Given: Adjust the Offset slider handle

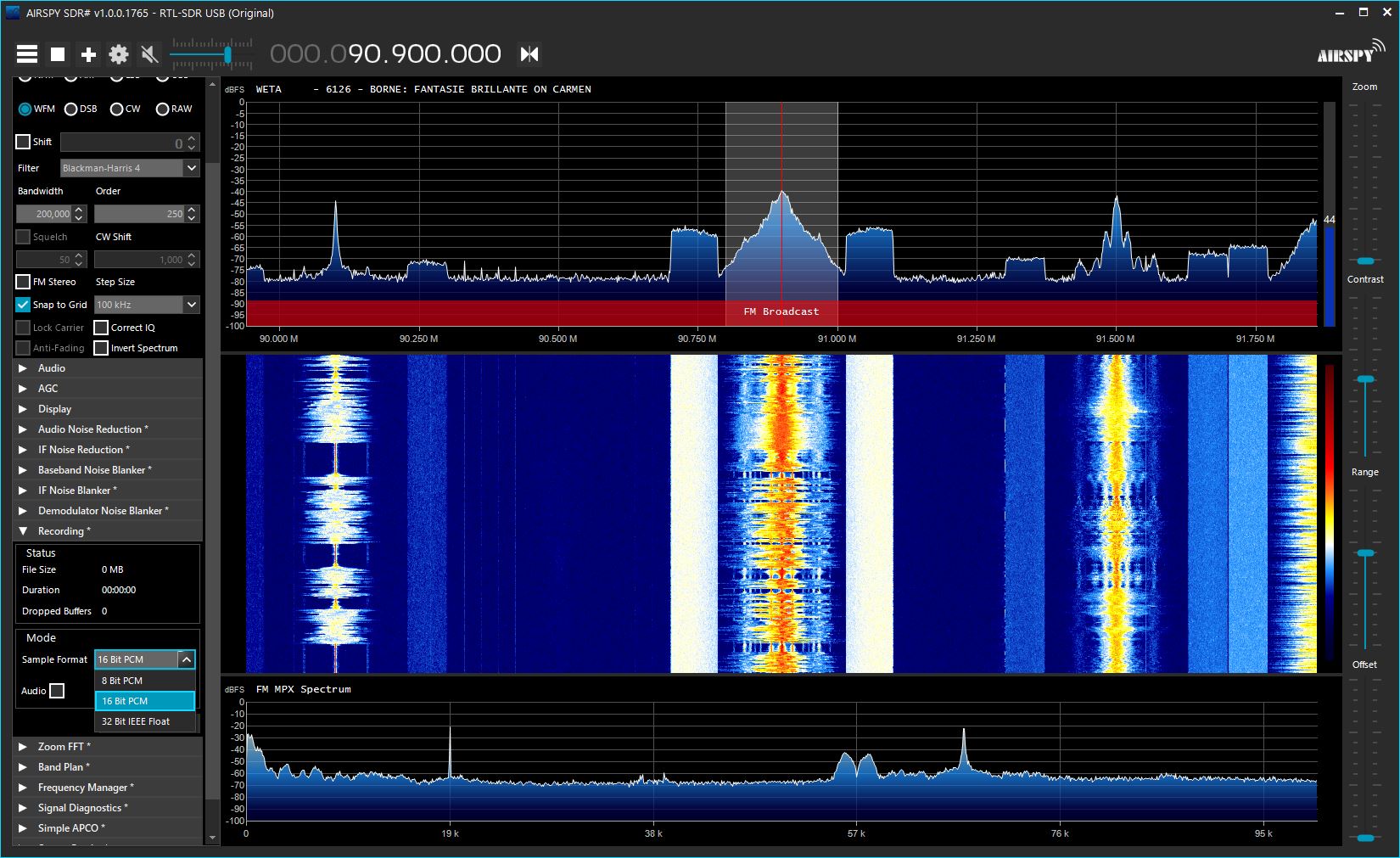Looking at the screenshot, I should click(1364, 838).
